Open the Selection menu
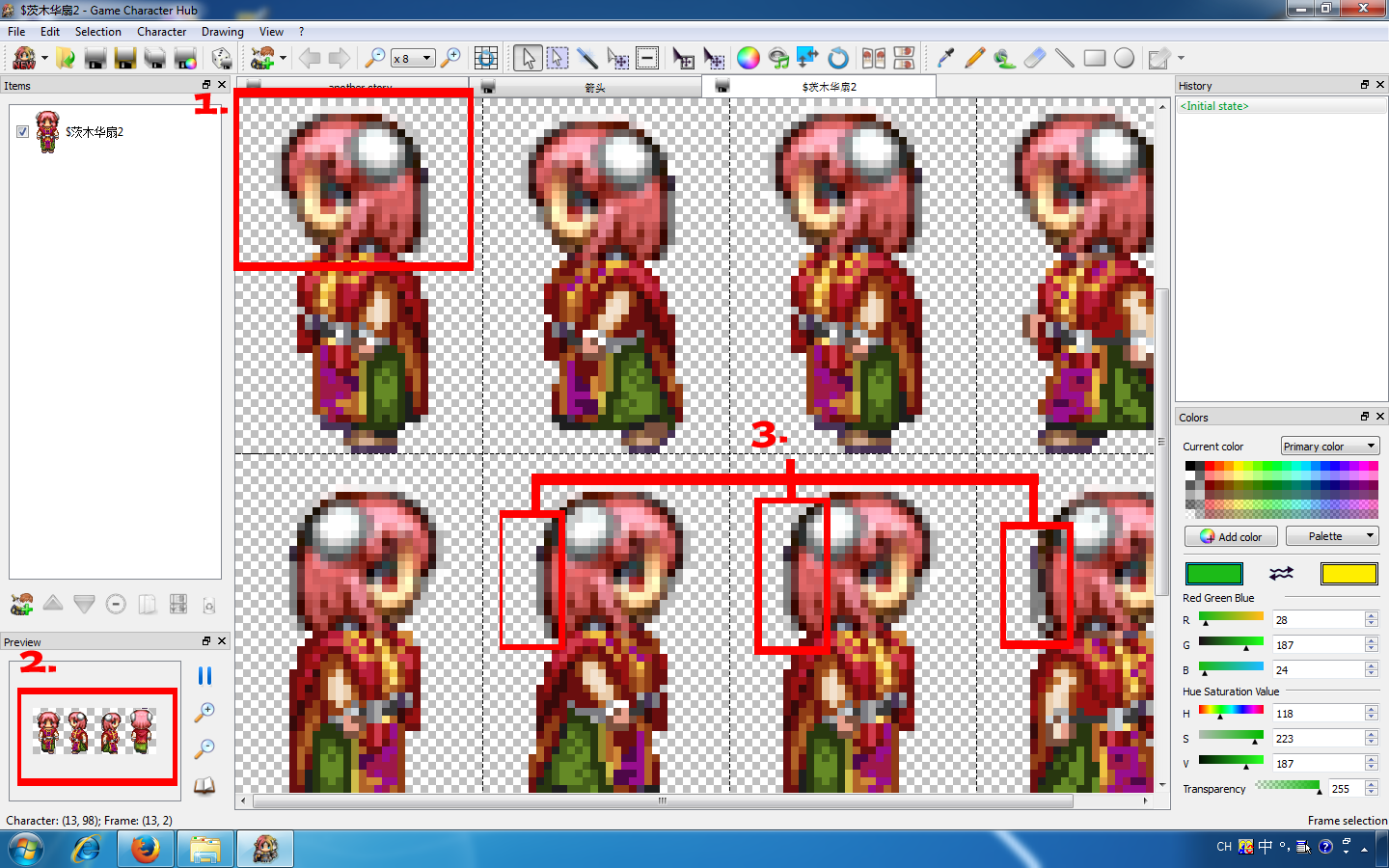This screenshot has width=1389, height=868. 98,32
